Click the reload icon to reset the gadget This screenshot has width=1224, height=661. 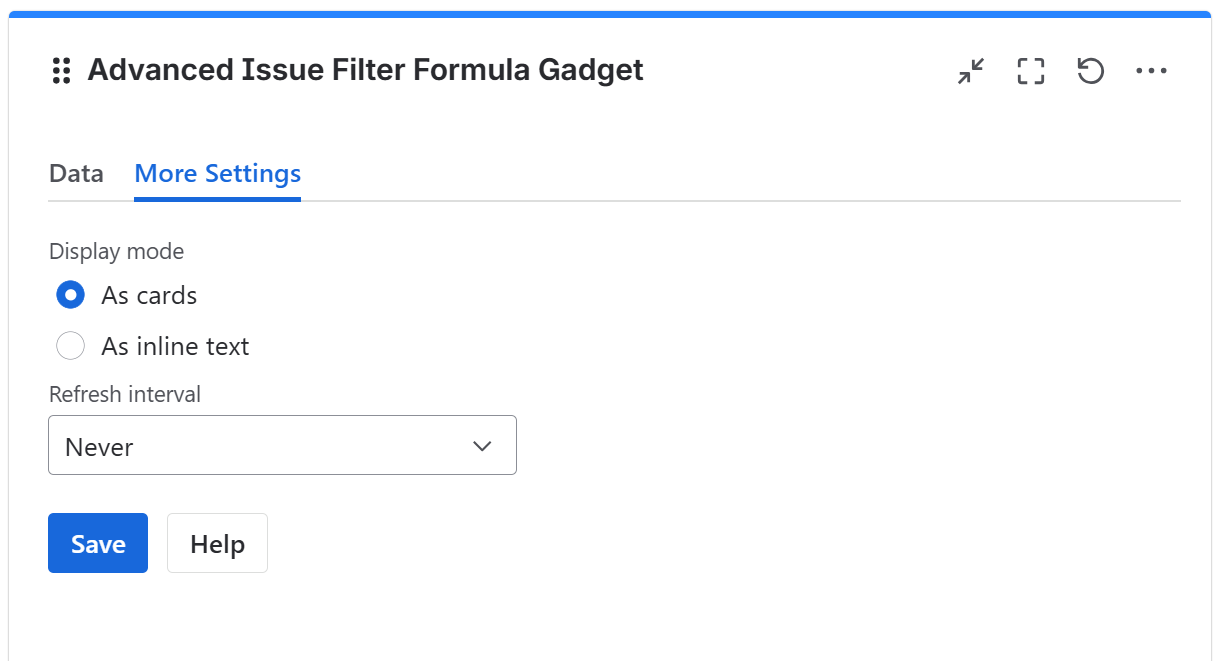1090,70
